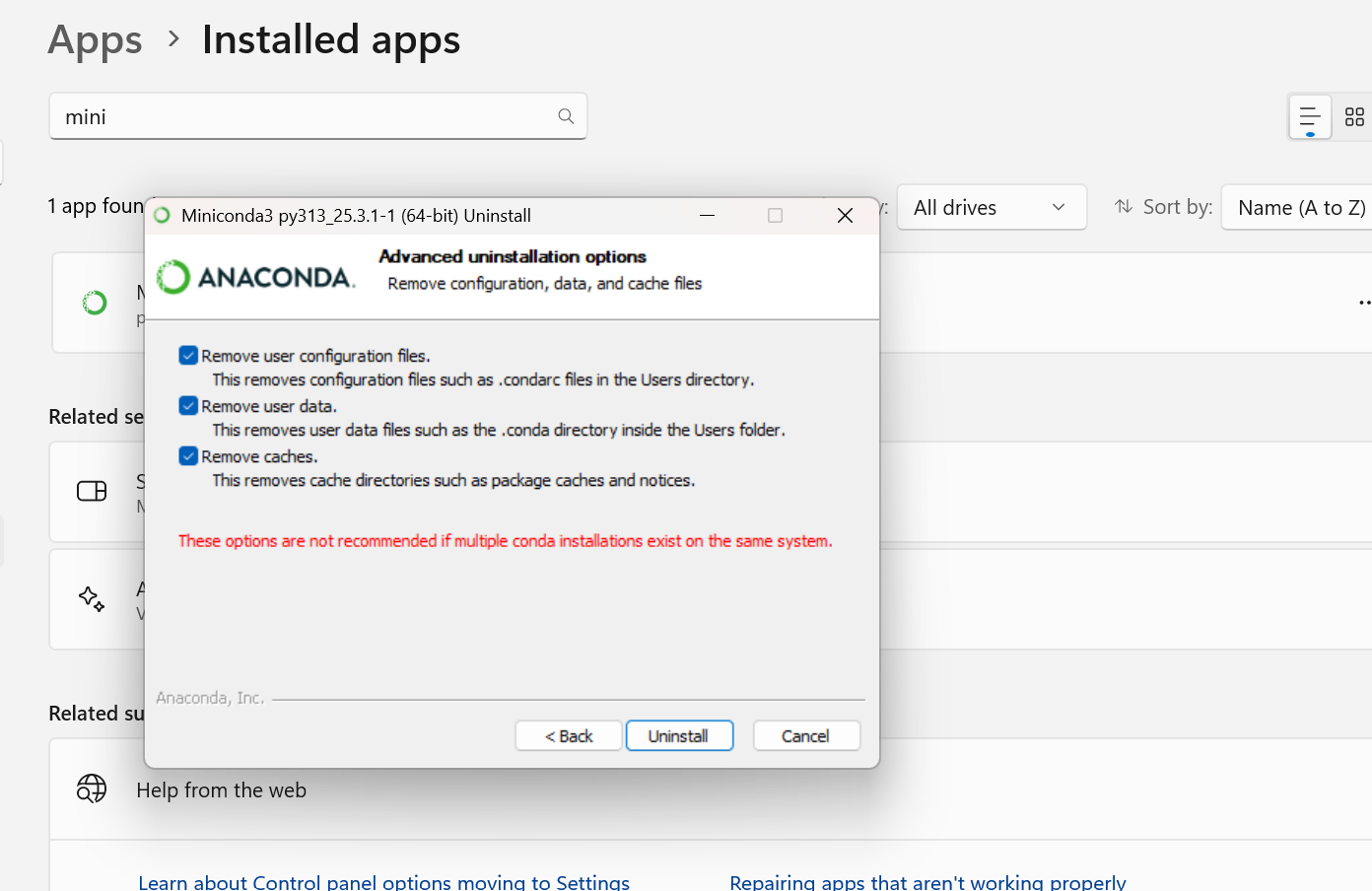Close the Miniconda uninstall dialog
1372x891 pixels.
845,216
